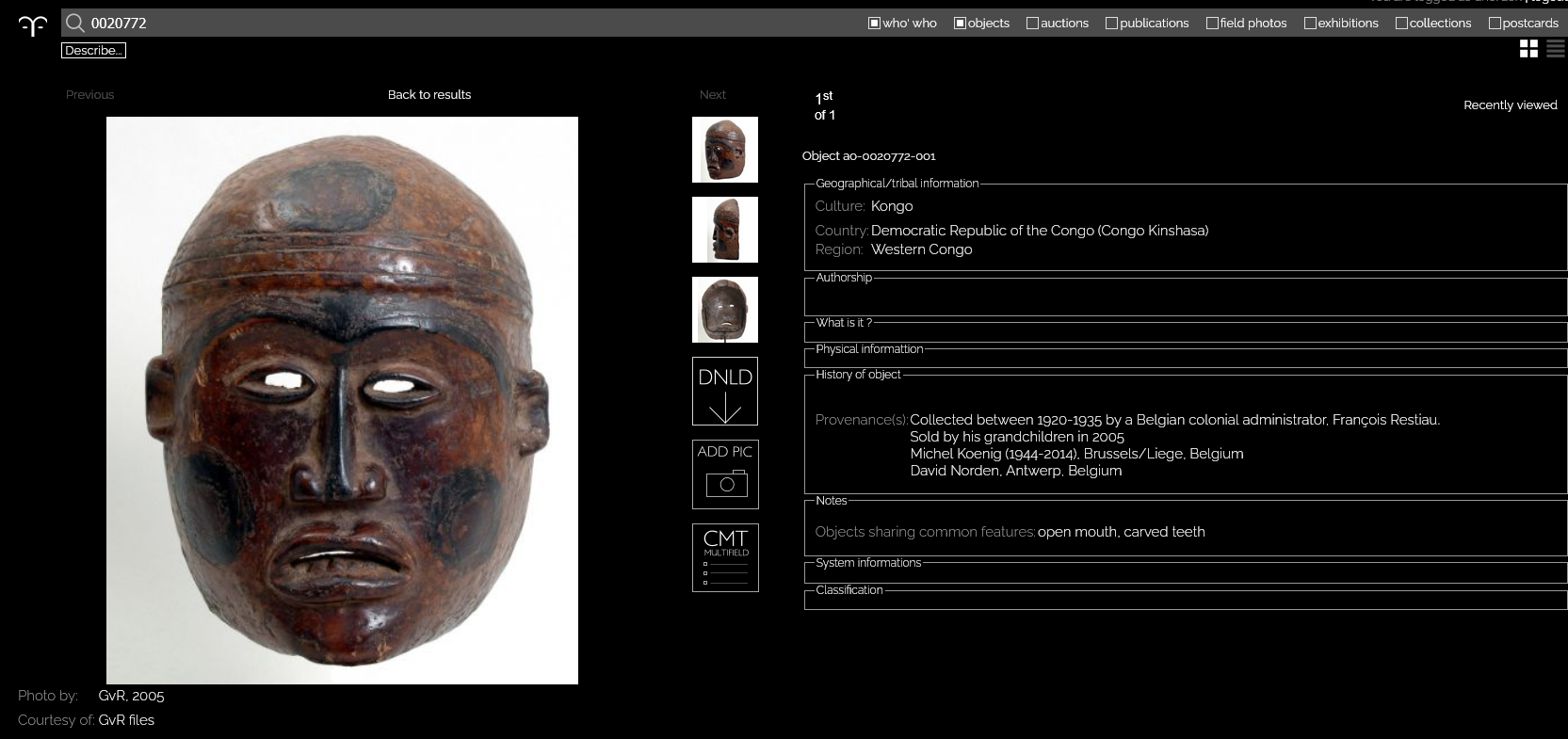The height and width of the screenshot is (739, 1568).
Task: Click the site logo icon
Action: tap(32, 26)
